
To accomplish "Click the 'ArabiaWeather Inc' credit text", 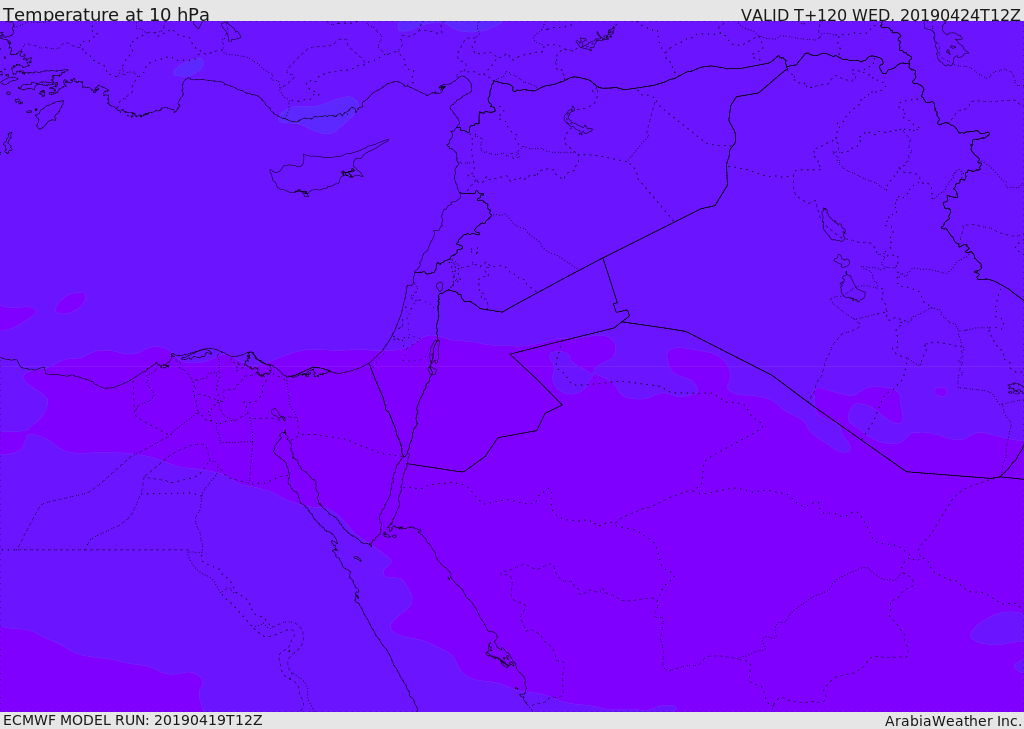I will [952, 721].
